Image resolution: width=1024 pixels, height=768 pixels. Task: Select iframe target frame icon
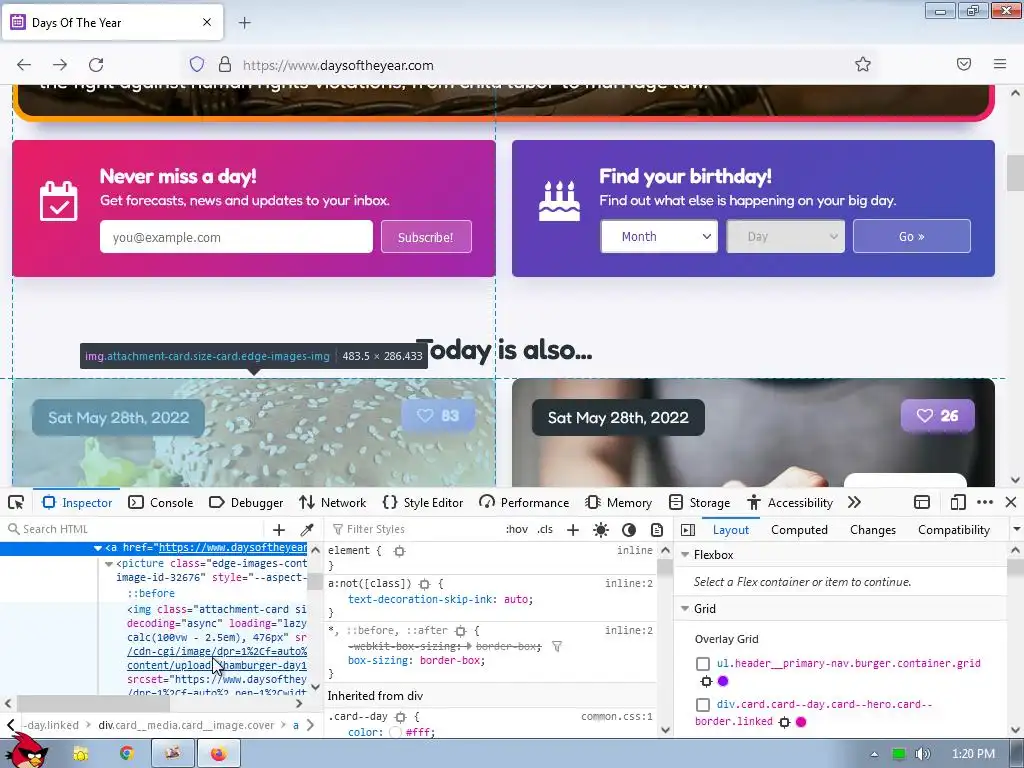coord(921,502)
